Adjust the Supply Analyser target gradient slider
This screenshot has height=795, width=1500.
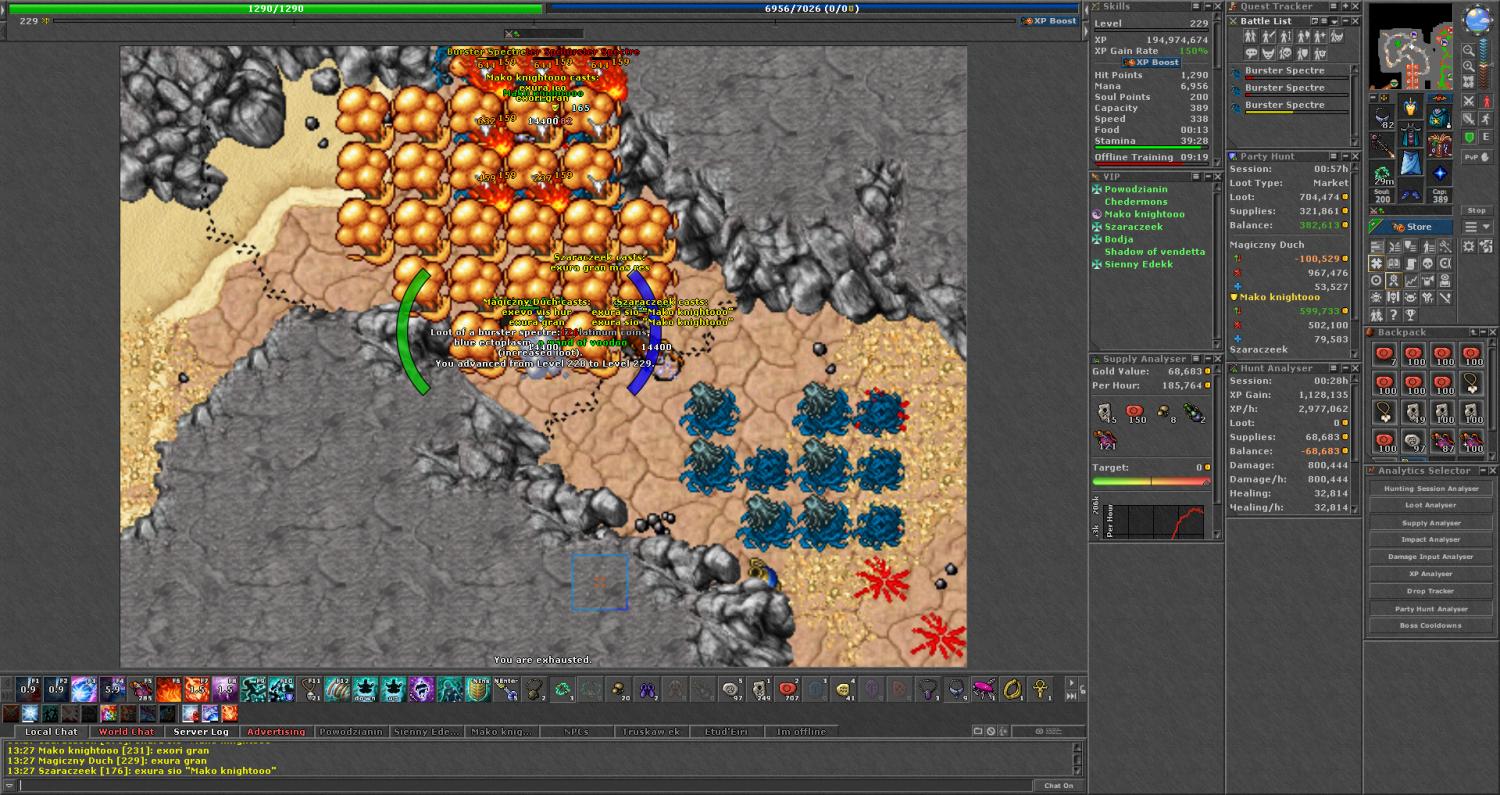click(1151, 481)
